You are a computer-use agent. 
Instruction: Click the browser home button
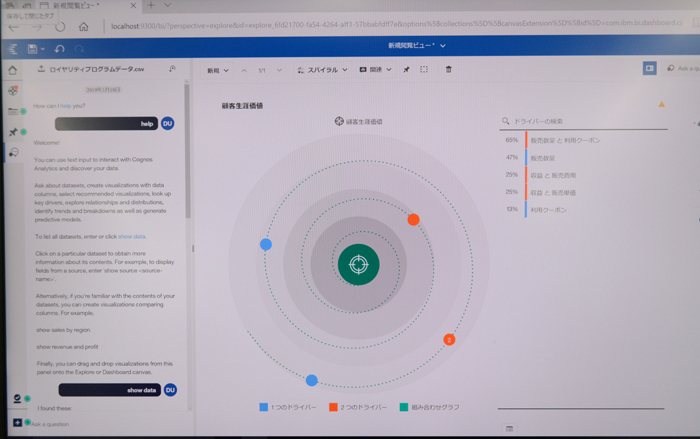(x=83, y=27)
